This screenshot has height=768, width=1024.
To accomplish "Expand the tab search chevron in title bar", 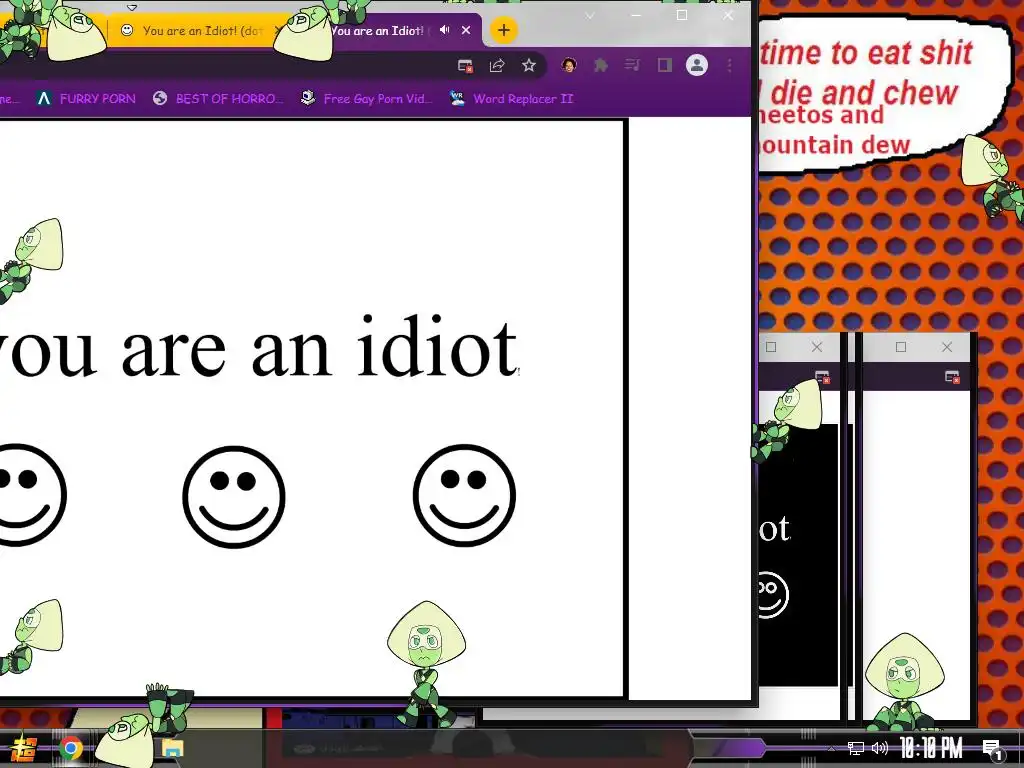I will 590,16.
